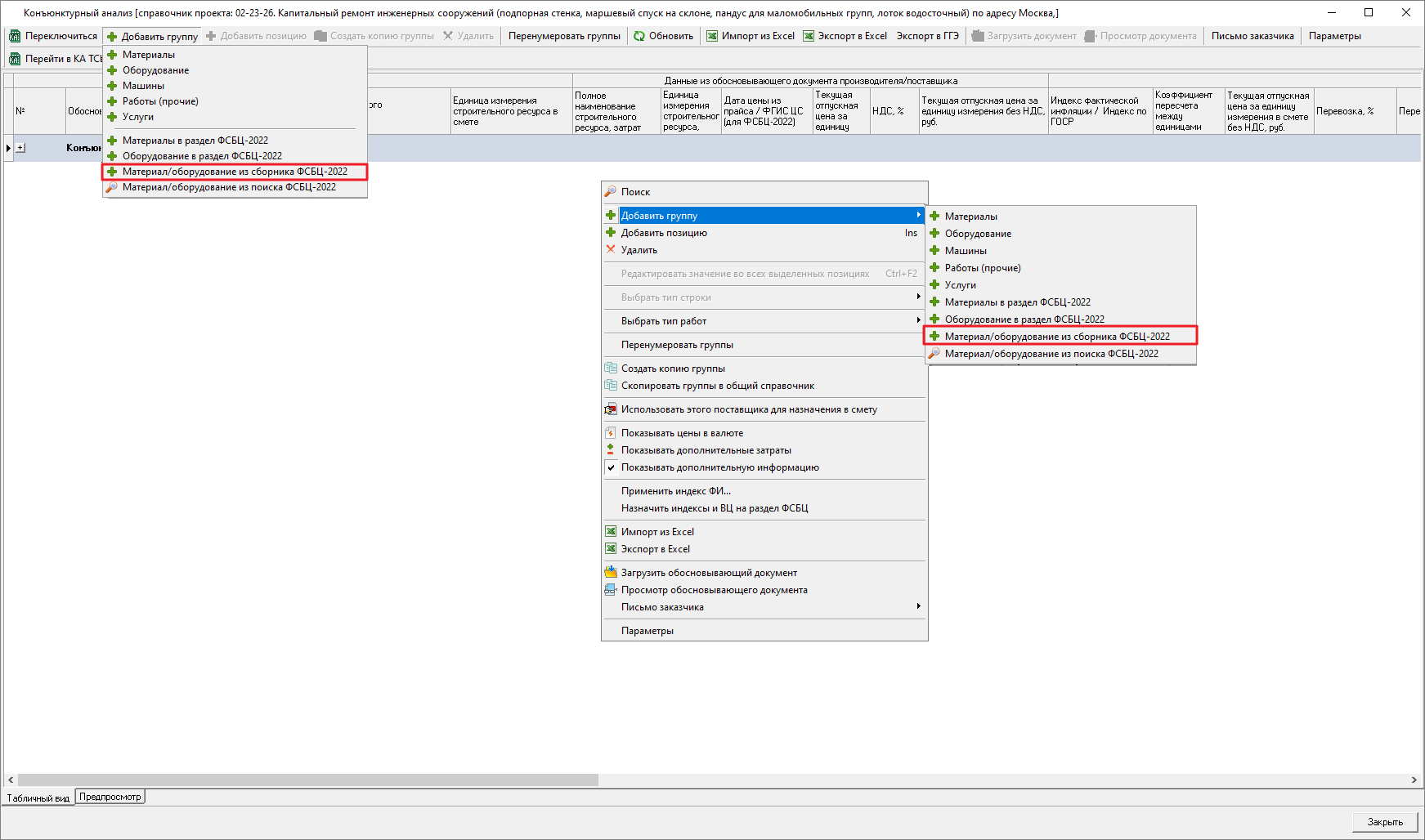
Task: Click the Excel icon for Импорт из Excel in toolbar
Action: pos(712,36)
